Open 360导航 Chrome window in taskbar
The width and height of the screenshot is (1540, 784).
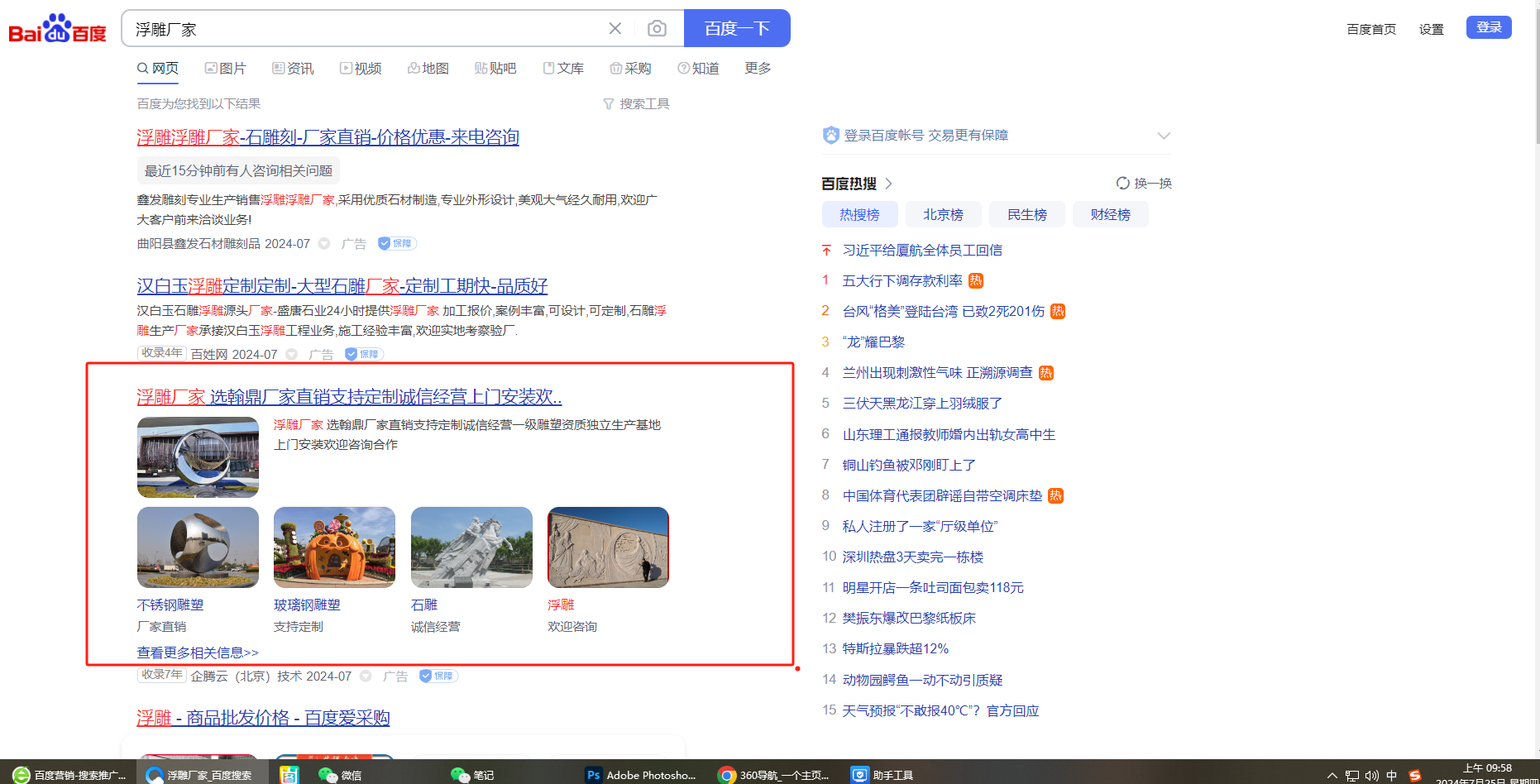[774, 775]
